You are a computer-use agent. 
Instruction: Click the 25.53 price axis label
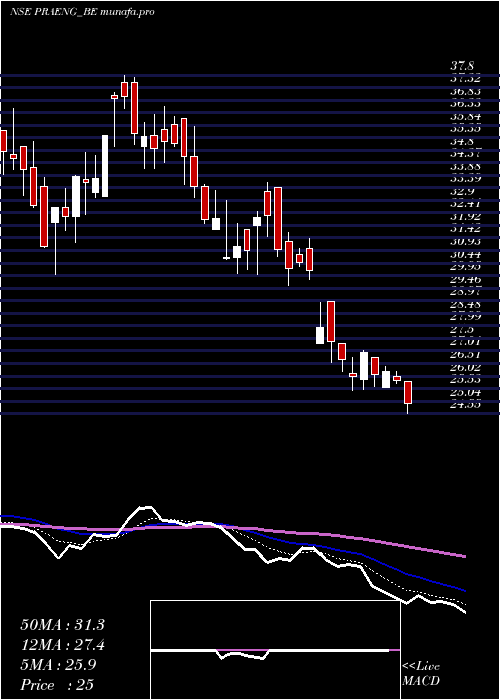pos(465,380)
